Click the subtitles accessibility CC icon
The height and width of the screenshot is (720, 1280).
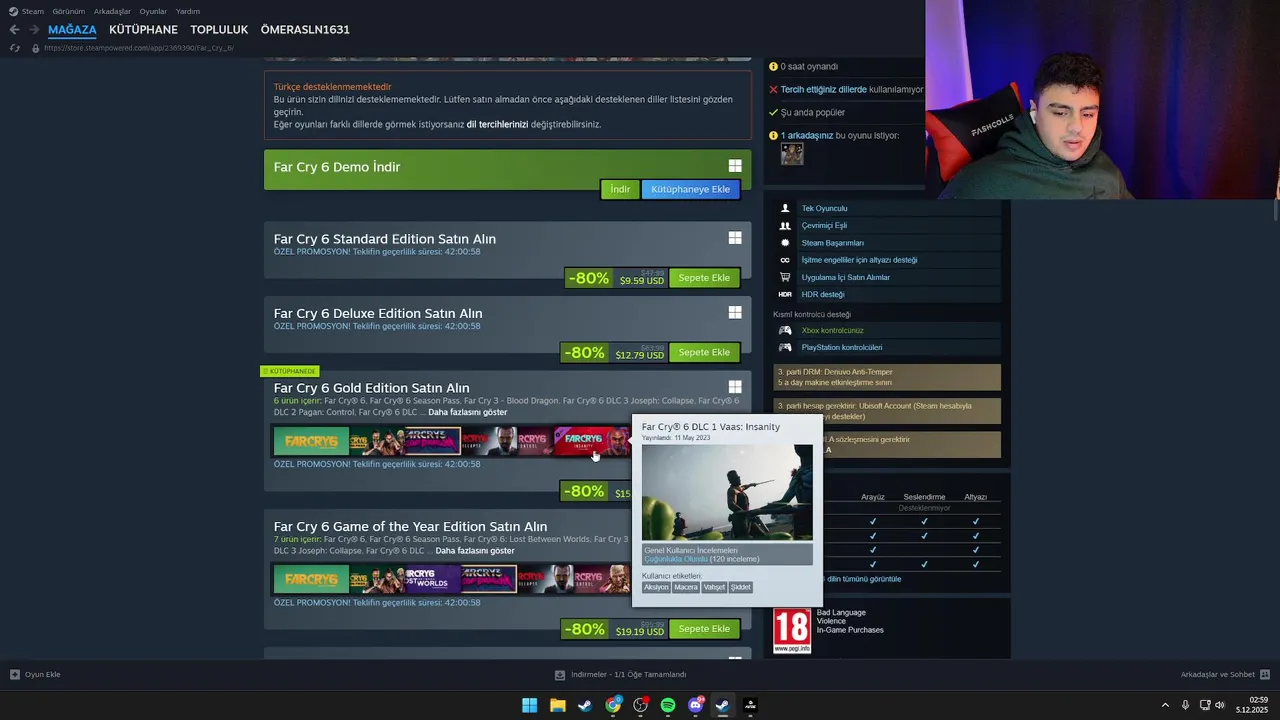pyautogui.click(x=785, y=260)
